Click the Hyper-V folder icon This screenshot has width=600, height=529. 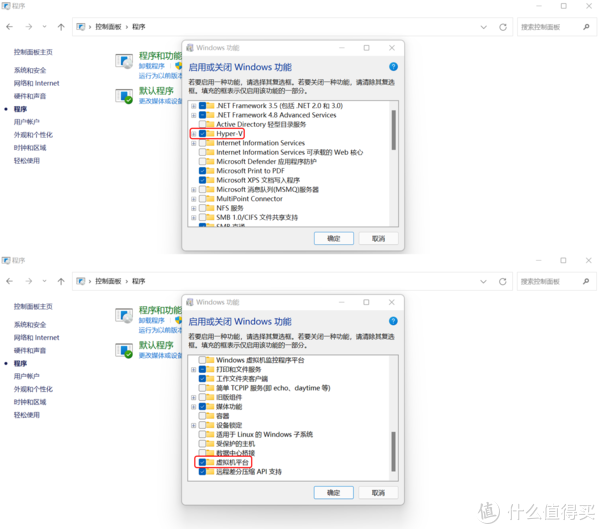point(211,134)
